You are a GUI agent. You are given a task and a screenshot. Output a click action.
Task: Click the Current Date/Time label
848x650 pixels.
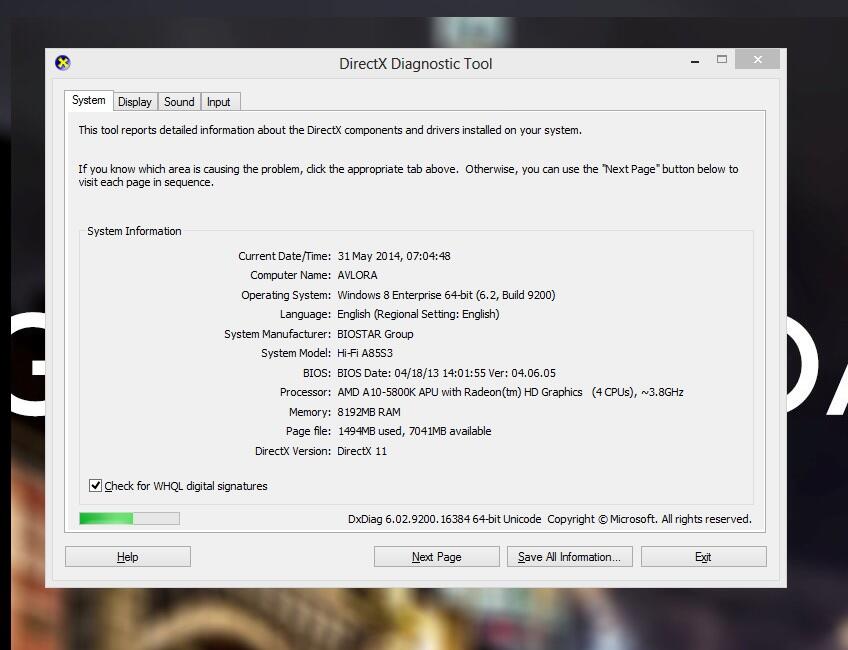click(284, 256)
